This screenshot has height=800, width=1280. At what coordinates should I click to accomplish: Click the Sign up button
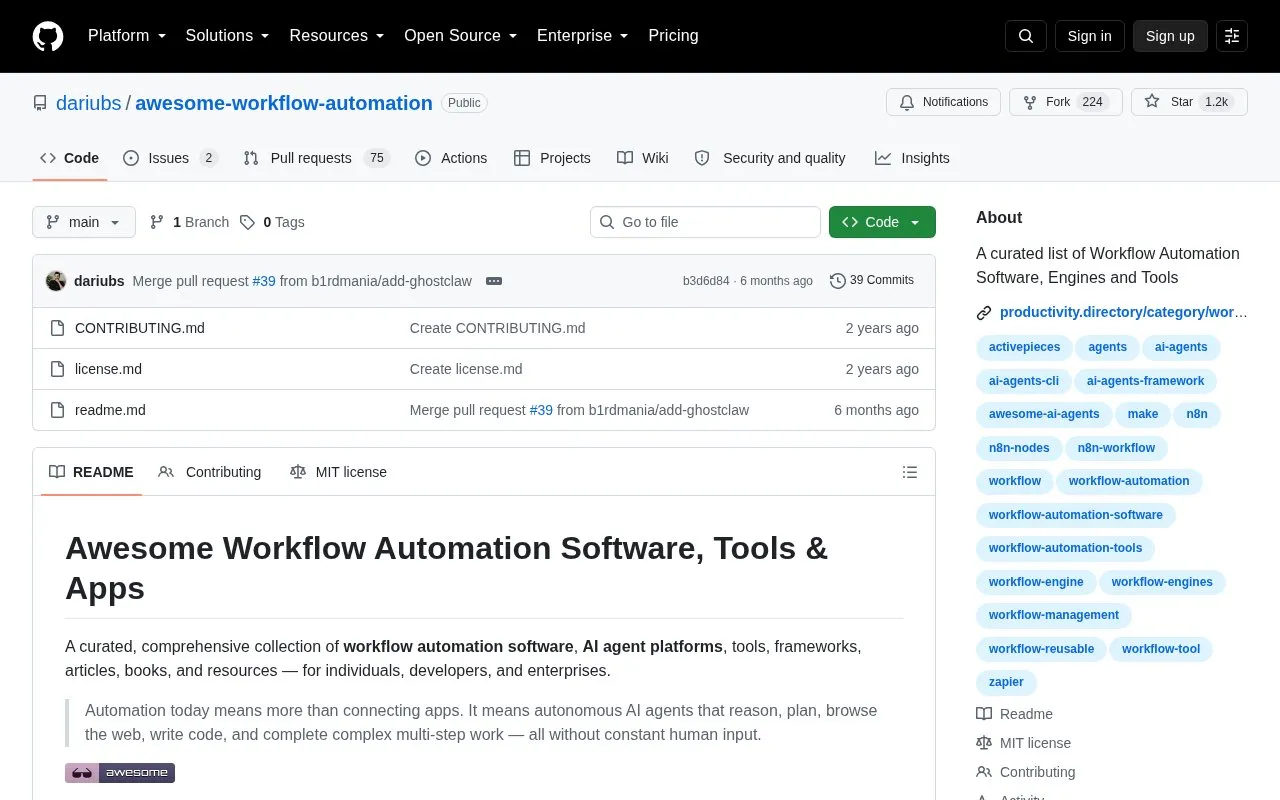pyautogui.click(x=1170, y=36)
